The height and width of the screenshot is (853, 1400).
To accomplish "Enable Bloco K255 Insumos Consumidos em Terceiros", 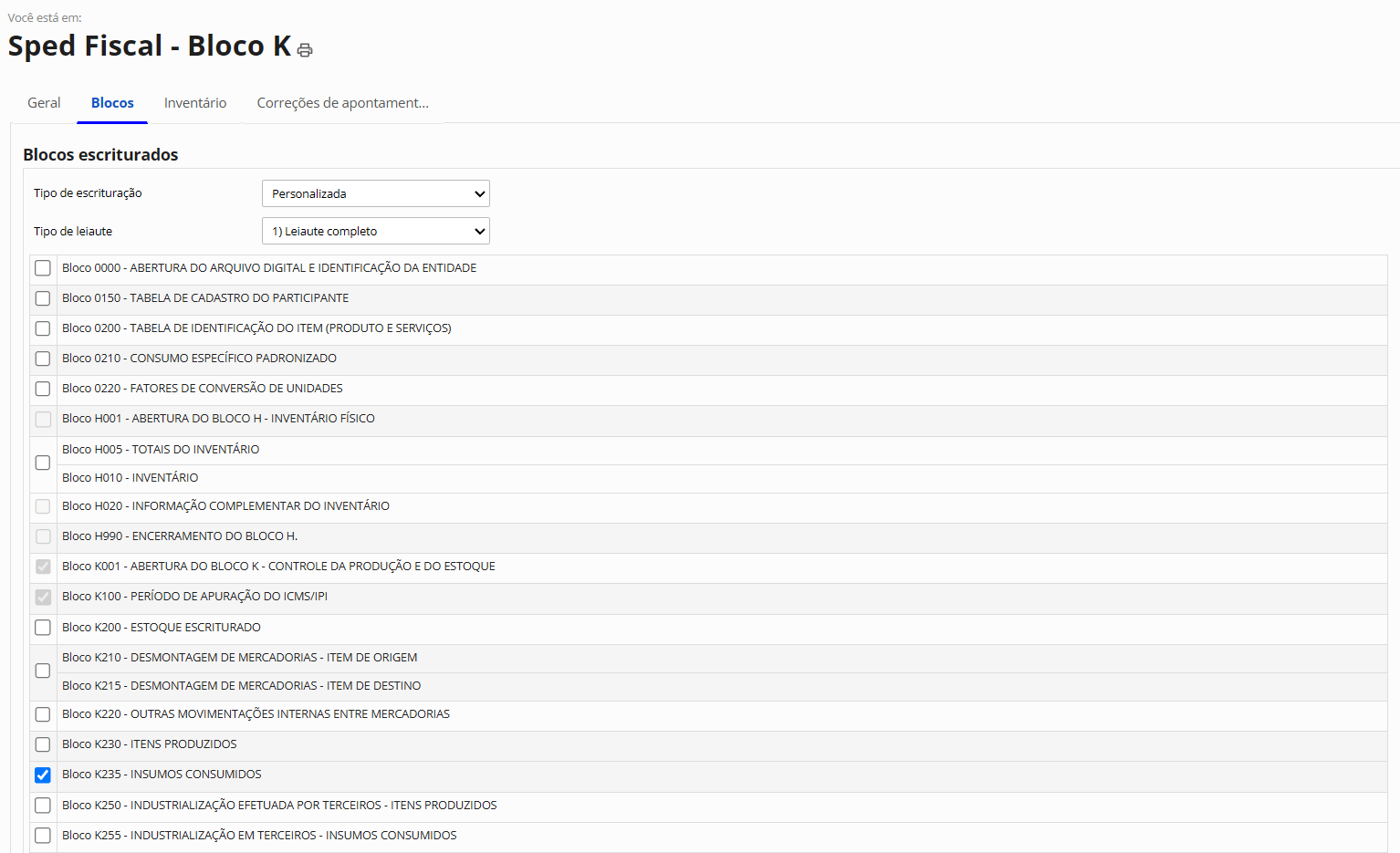I will (43, 836).
